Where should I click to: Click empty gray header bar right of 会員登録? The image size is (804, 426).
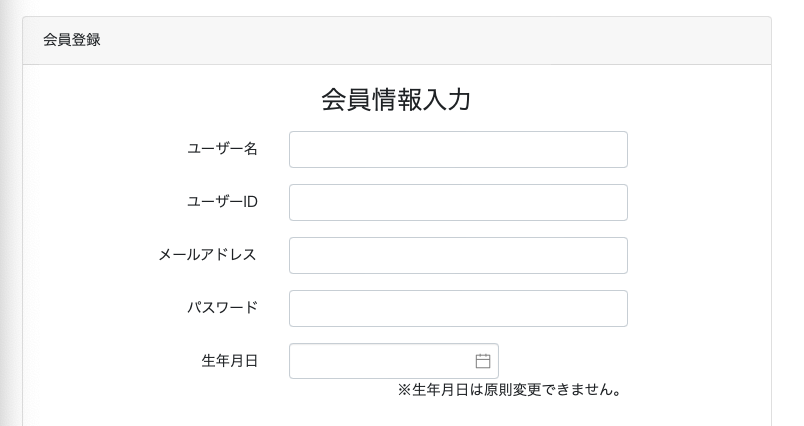tap(450, 40)
